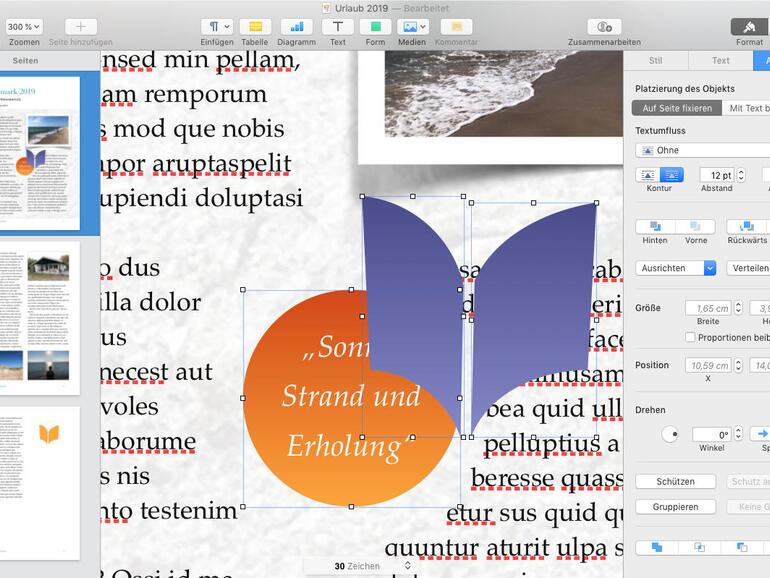This screenshot has height=578, width=770.
Task: Open the Format inspector brush icon
Action: pyautogui.click(x=749, y=27)
